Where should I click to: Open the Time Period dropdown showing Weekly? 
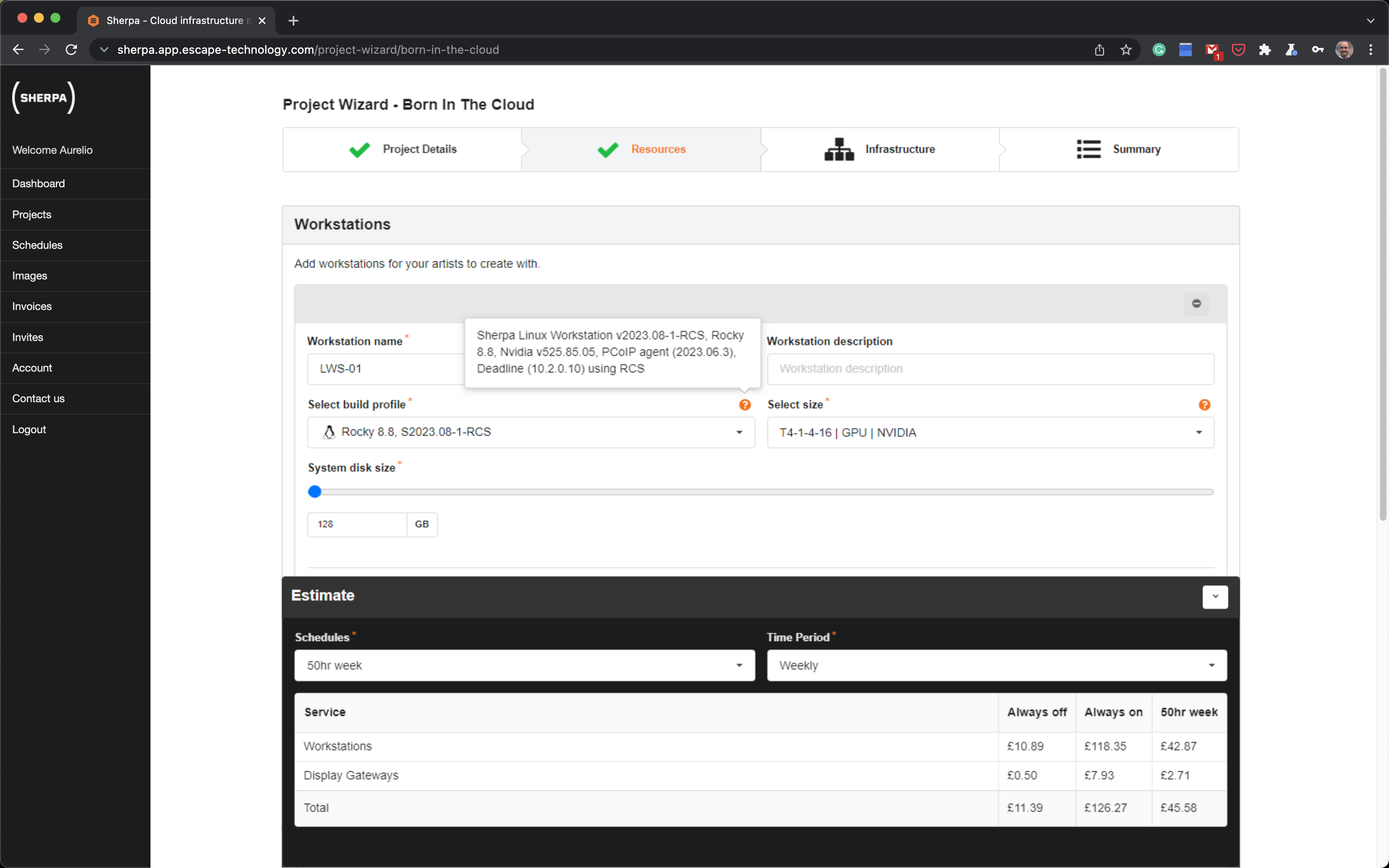996,665
